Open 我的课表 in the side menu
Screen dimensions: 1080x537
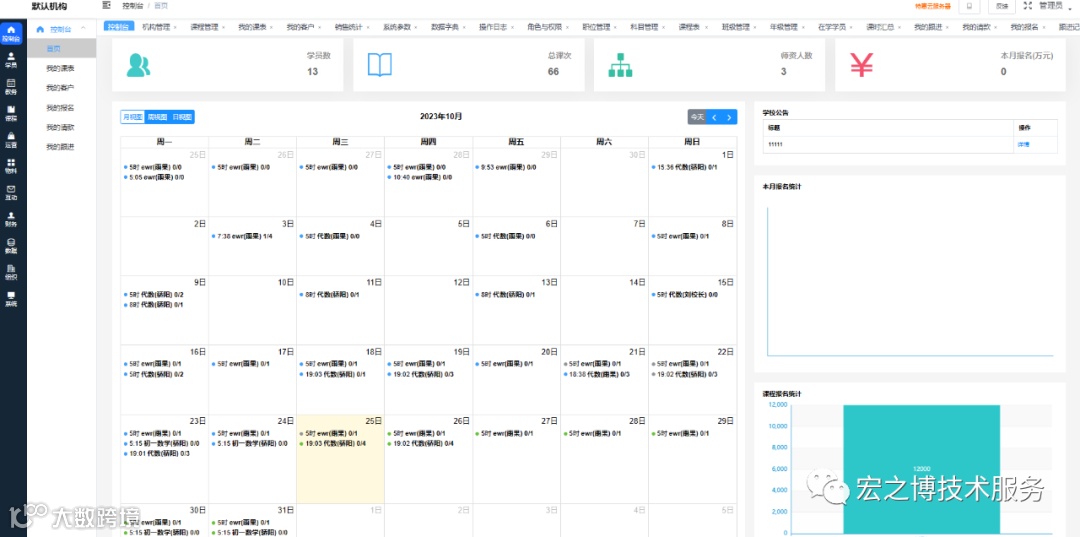[x=62, y=68]
